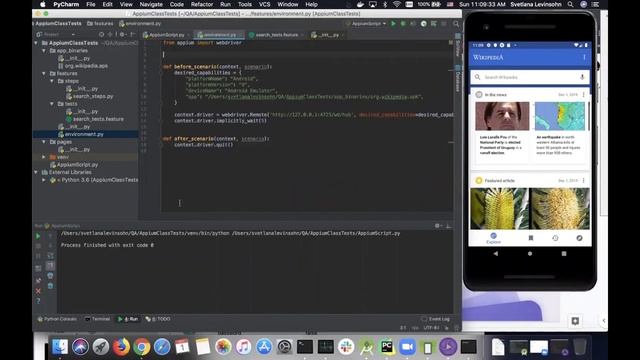The width and height of the screenshot is (640, 360).
Task: Open Google Chrome from the Dock
Action: (x=142, y=347)
